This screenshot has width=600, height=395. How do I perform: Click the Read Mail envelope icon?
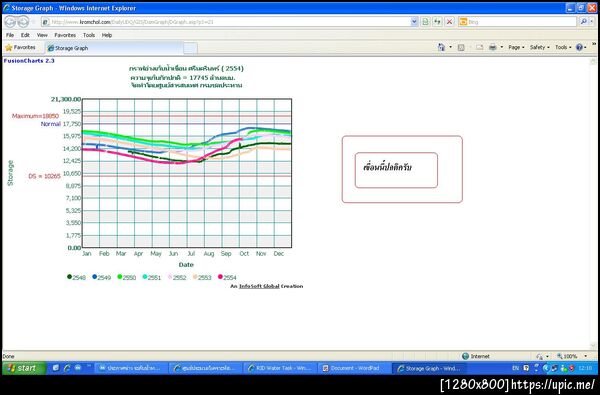[479, 47]
